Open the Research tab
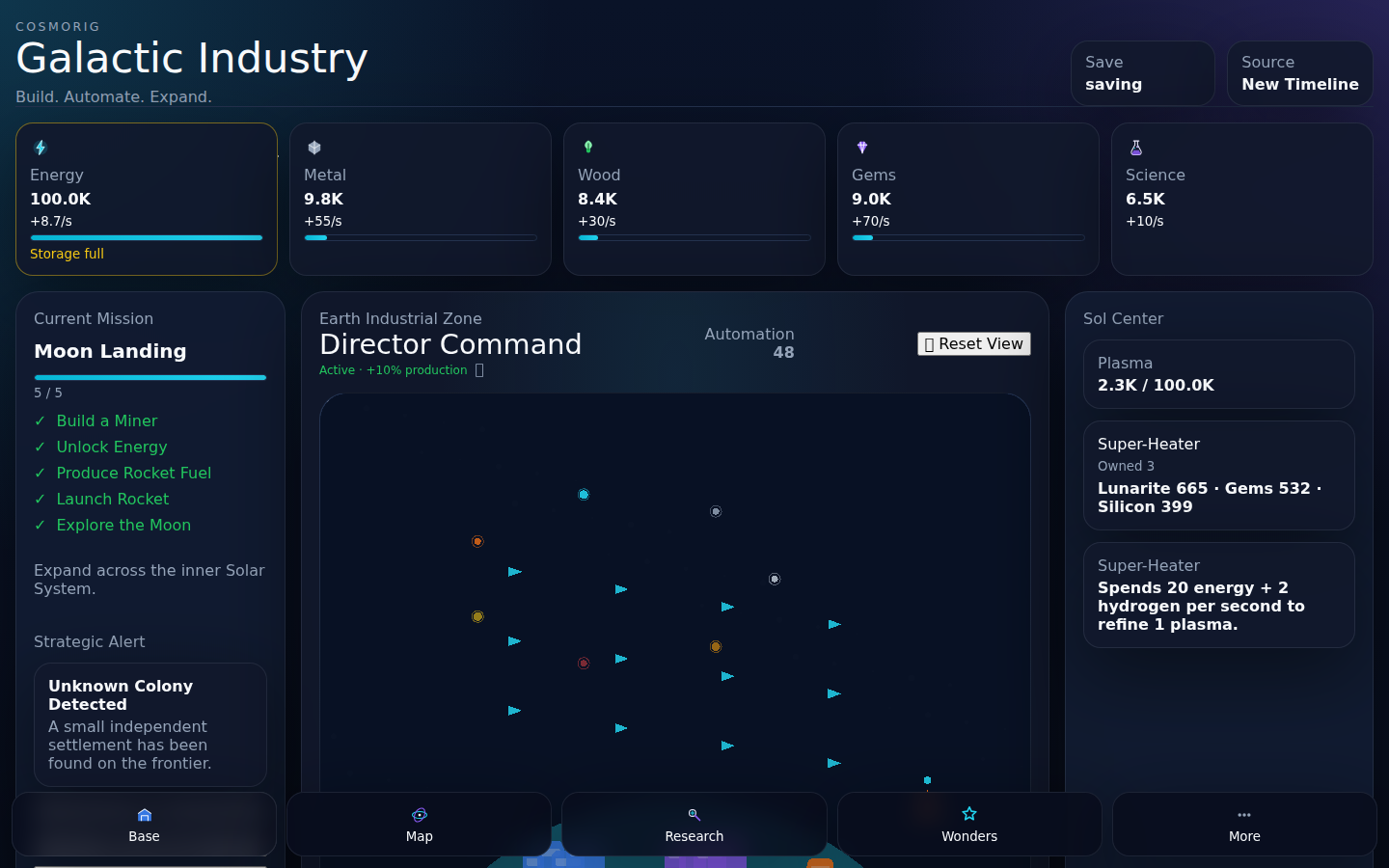 tap(694, 825)
